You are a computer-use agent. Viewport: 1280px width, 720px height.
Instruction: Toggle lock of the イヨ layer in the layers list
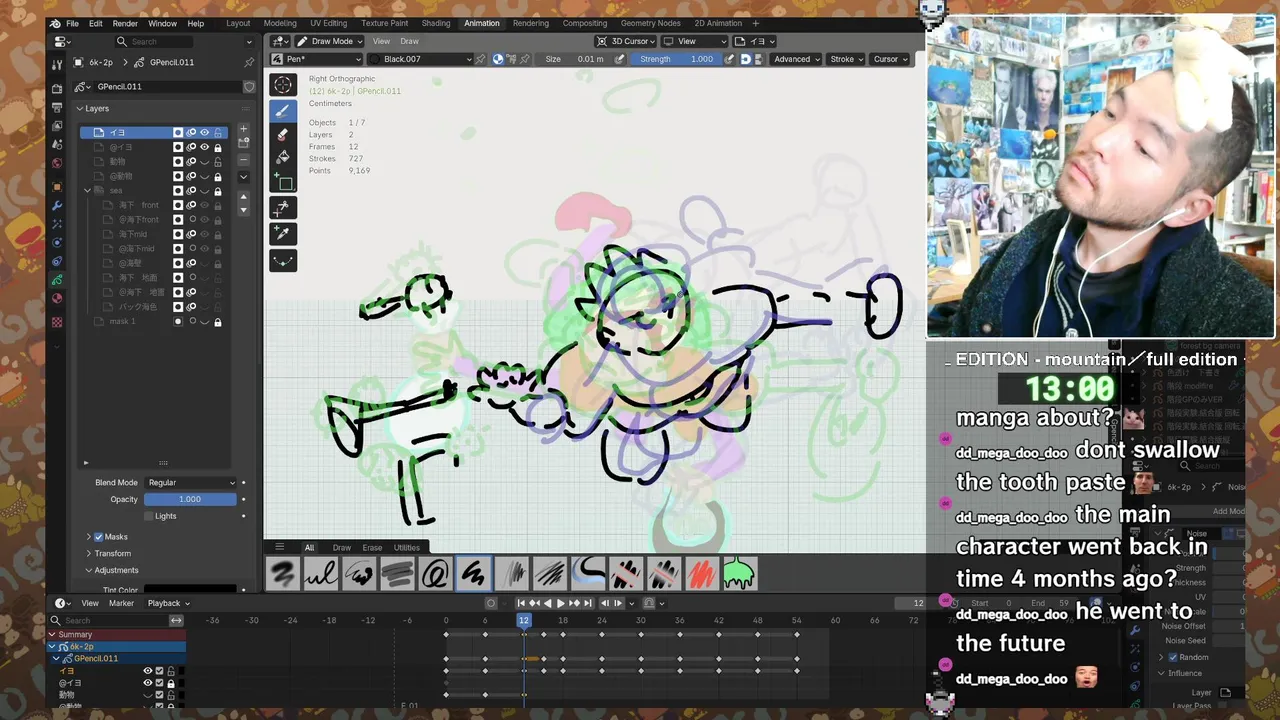pos(217,132)
